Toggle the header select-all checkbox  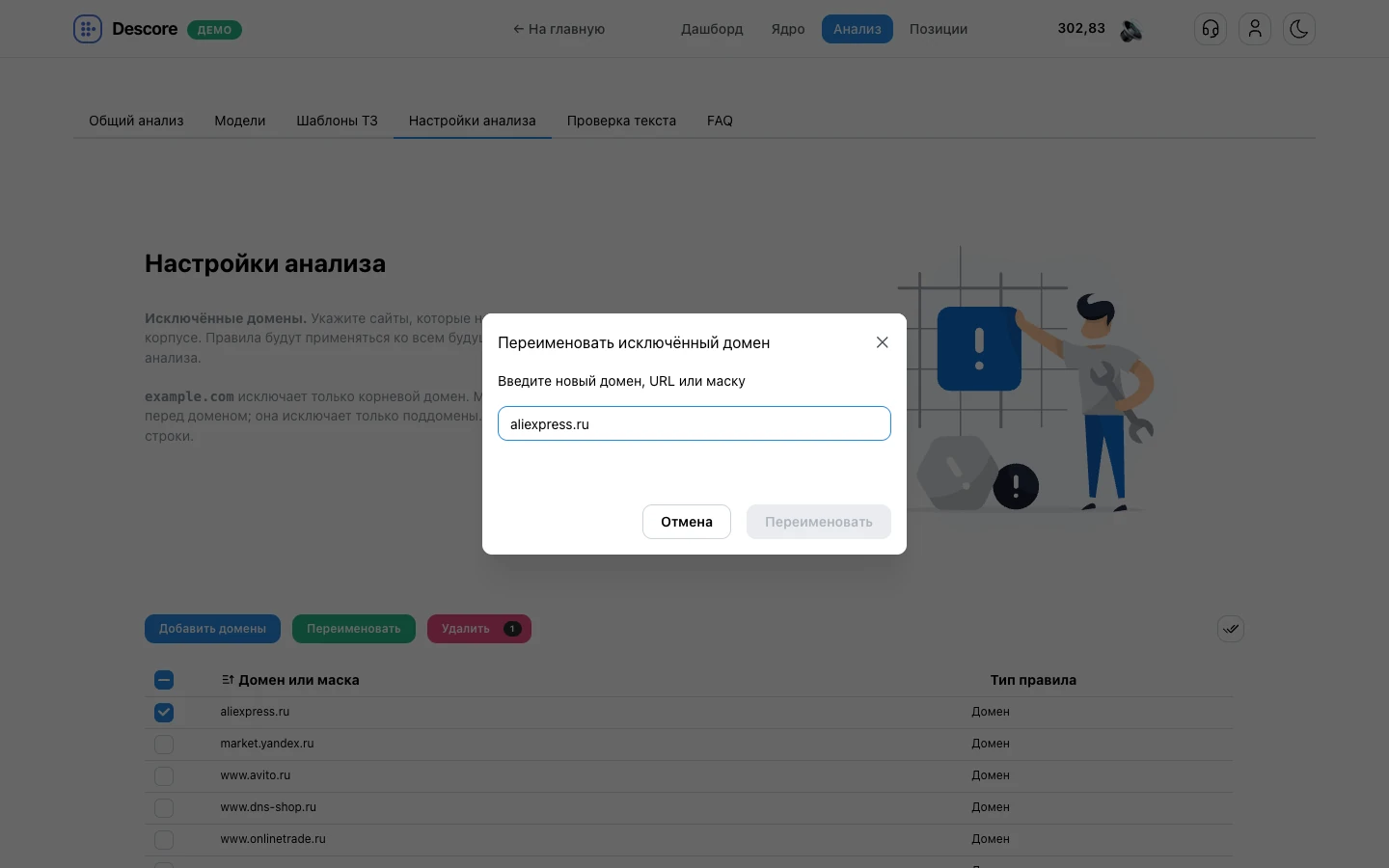pos(164,680)
